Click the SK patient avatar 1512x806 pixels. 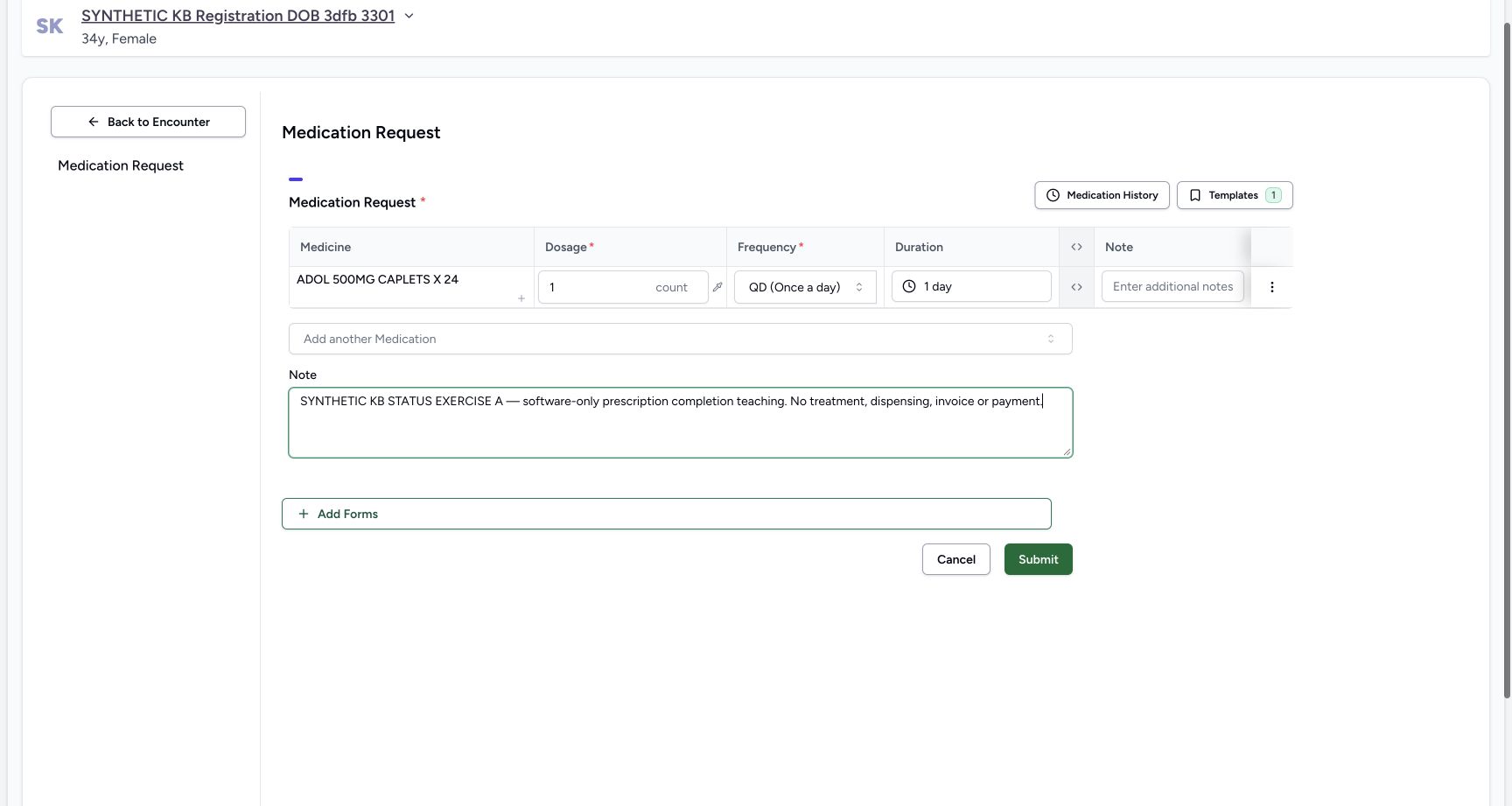point(50,26)
